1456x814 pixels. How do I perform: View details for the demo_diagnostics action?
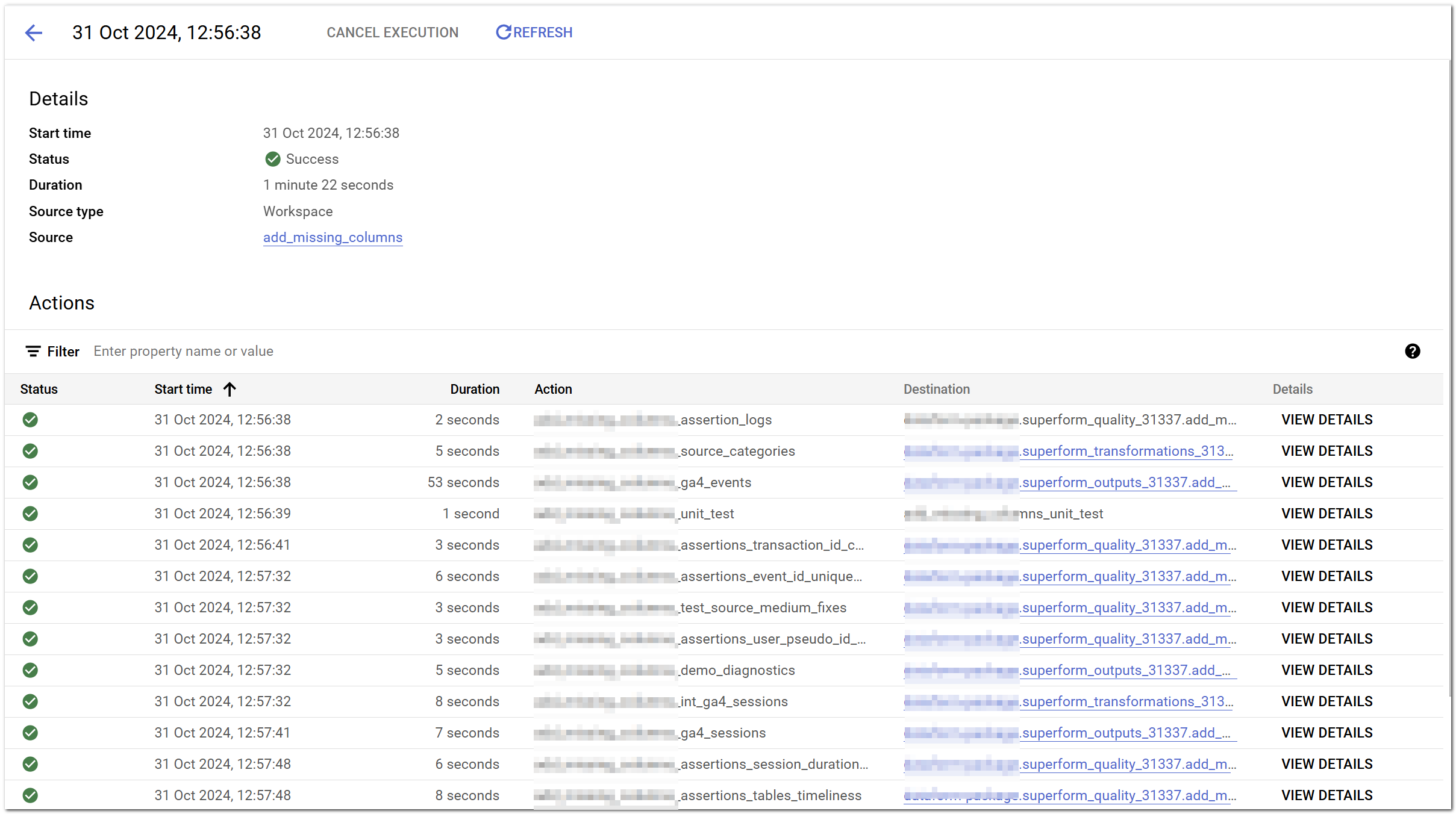[x=1326, y=670]
